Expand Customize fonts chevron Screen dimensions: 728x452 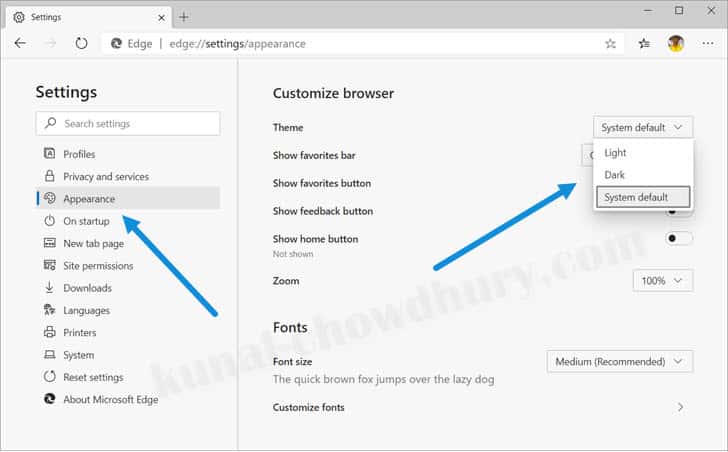click(x=680, y=407)
